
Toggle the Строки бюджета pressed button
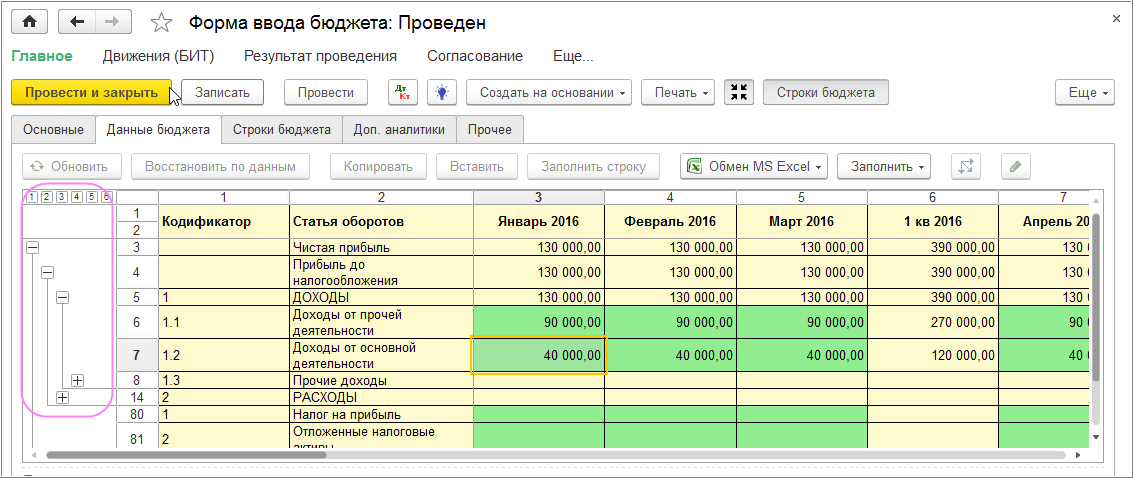point(825,92)
